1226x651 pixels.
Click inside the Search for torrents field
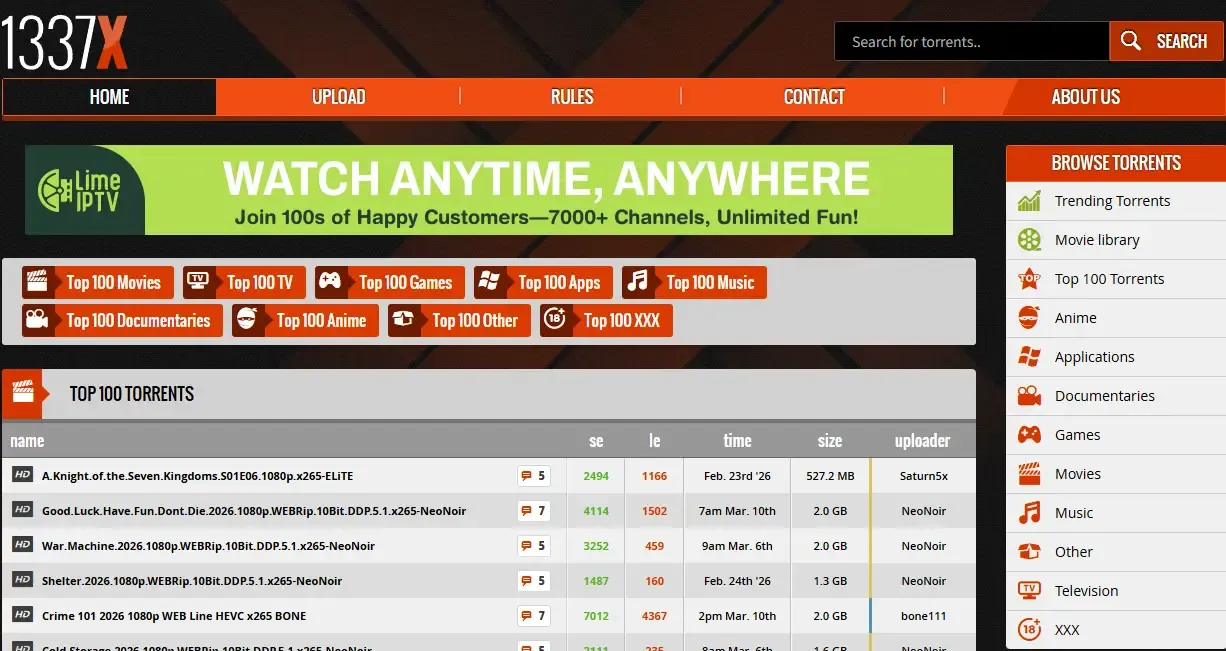pos(970,42)
